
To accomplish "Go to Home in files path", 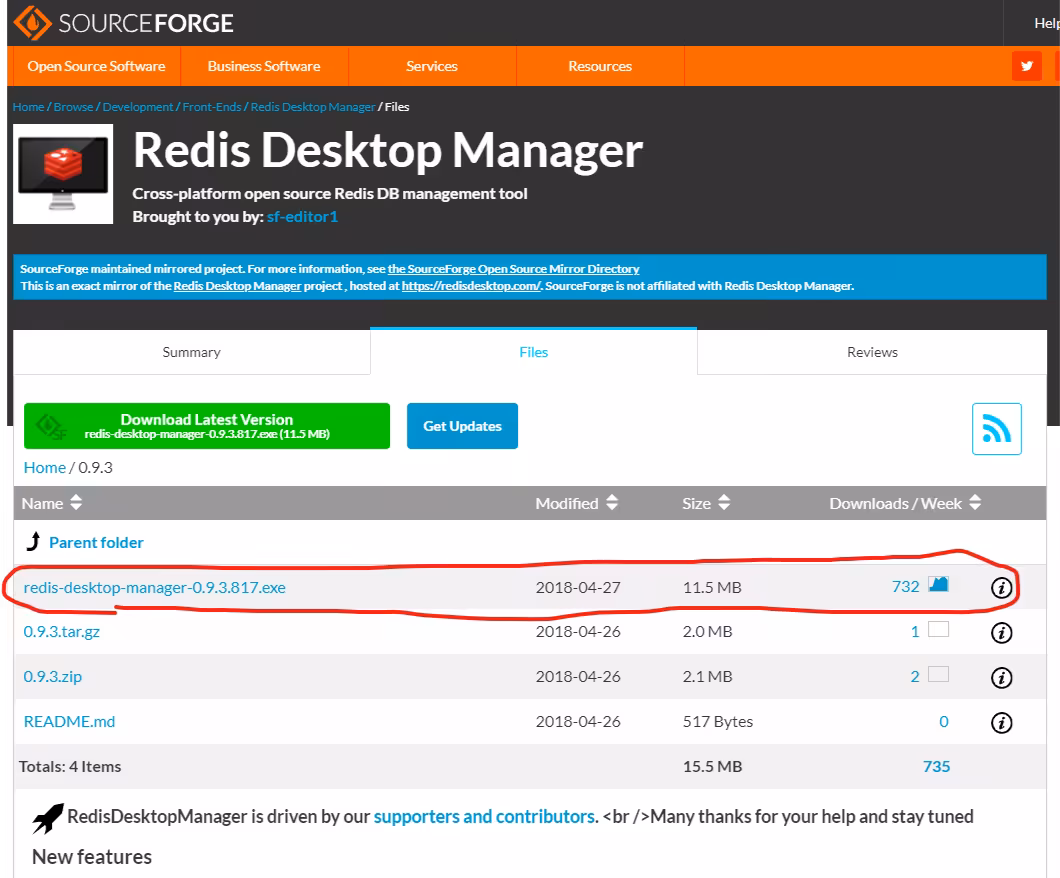I will pyautogui.click(x=45, y=468).
